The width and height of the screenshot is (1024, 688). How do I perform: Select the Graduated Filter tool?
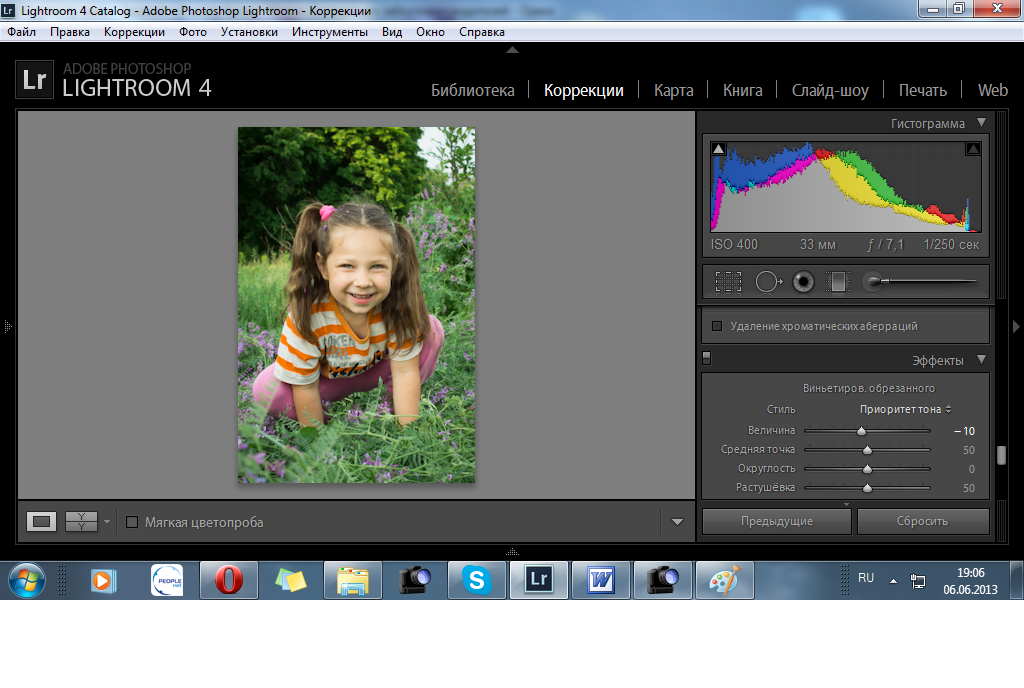[x=836, y=283]
